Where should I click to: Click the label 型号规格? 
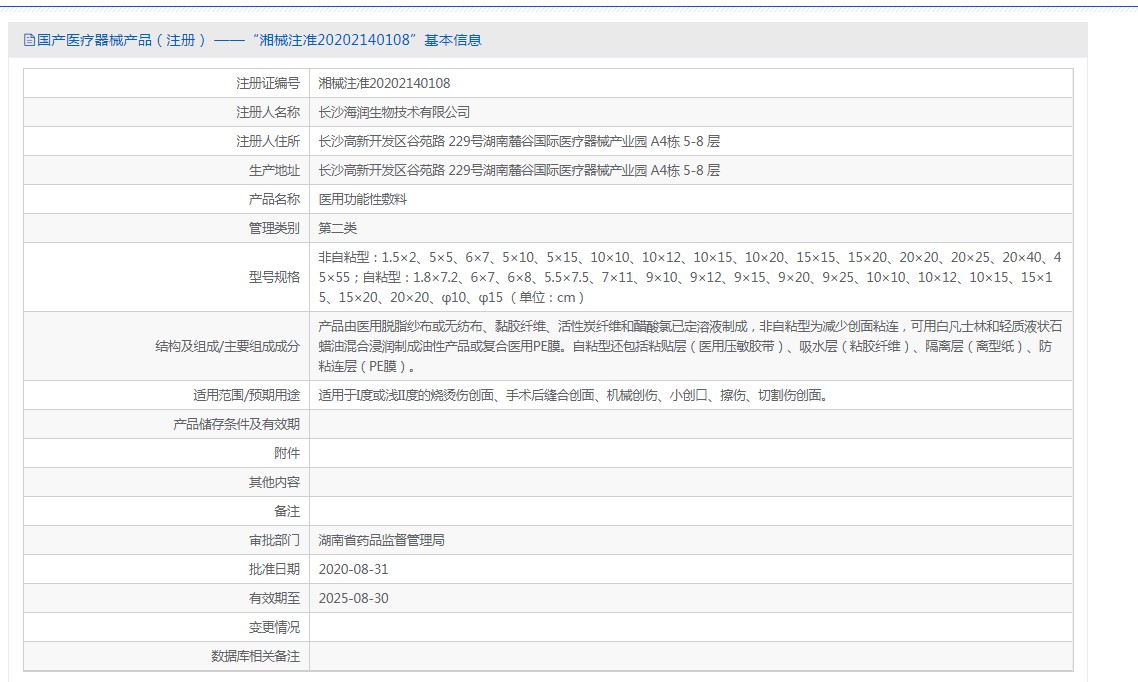[x=274, y=277]
